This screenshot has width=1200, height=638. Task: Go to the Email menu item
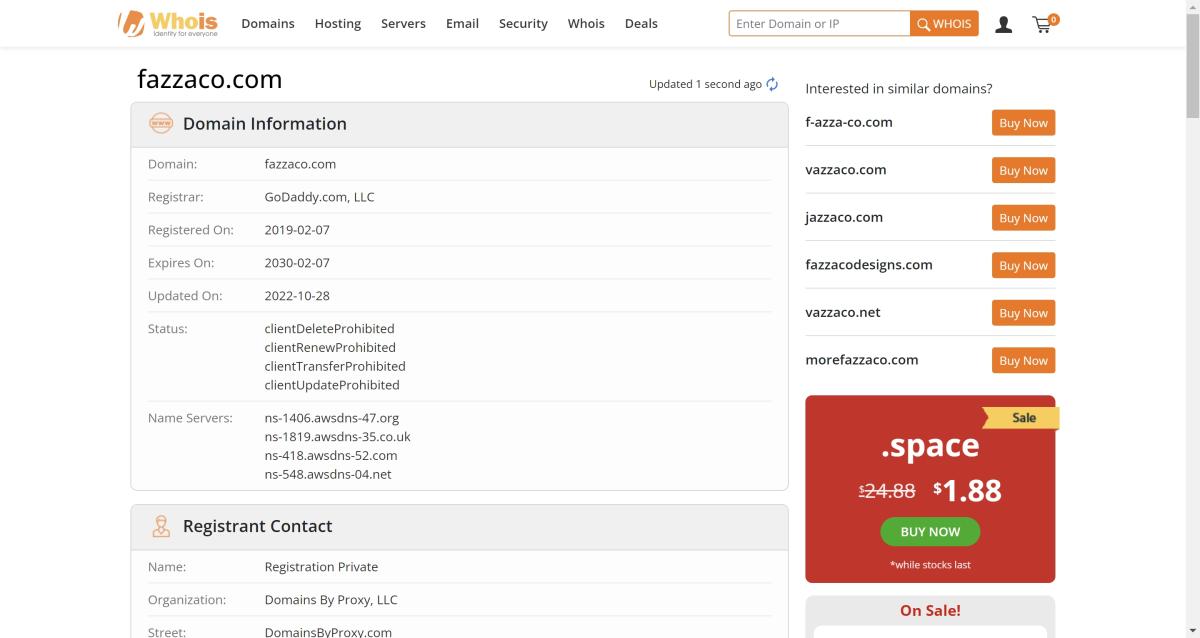click(x=462, y=24)
